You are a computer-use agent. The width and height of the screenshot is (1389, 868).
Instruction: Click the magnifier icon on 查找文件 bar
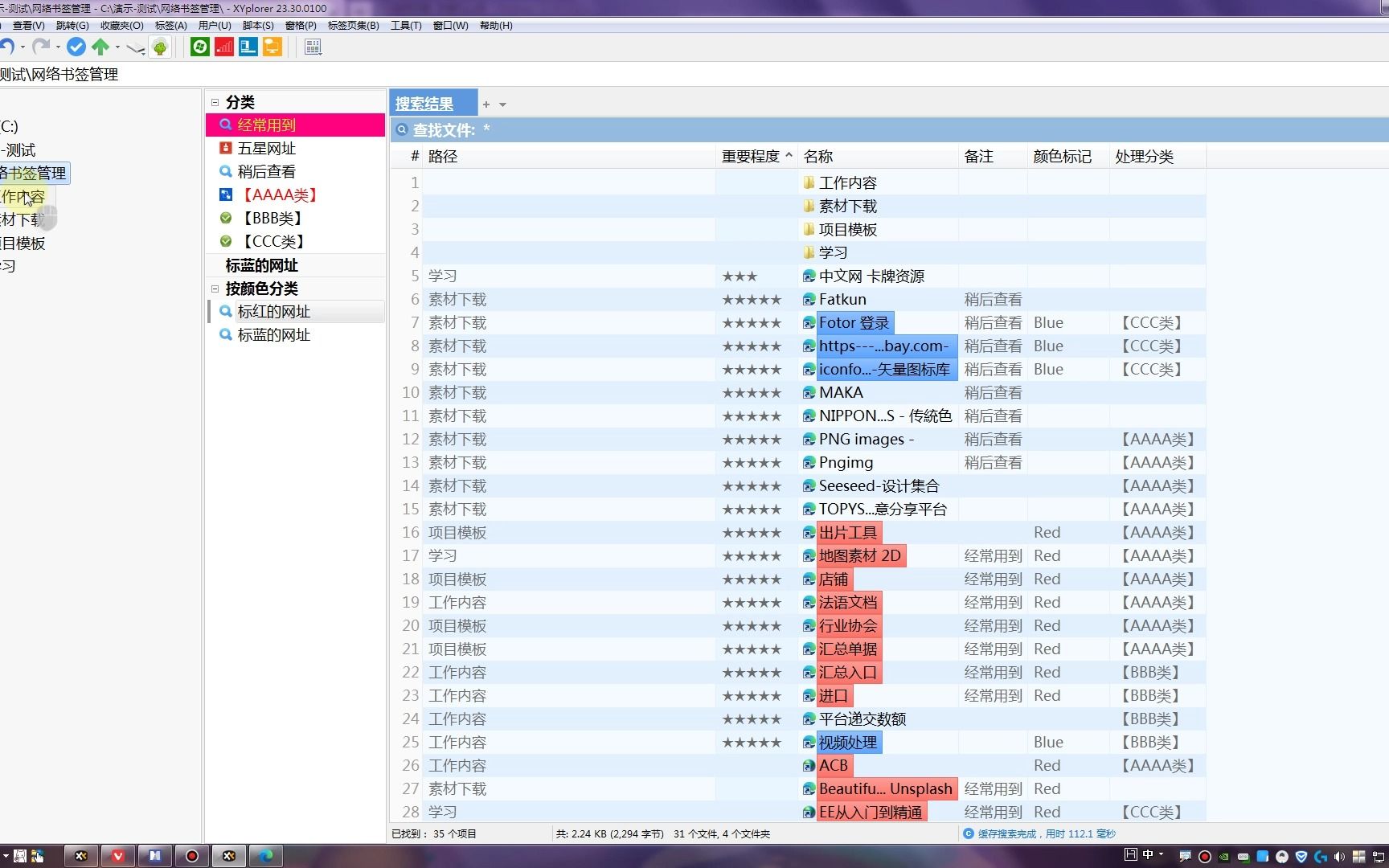[402, 130]
